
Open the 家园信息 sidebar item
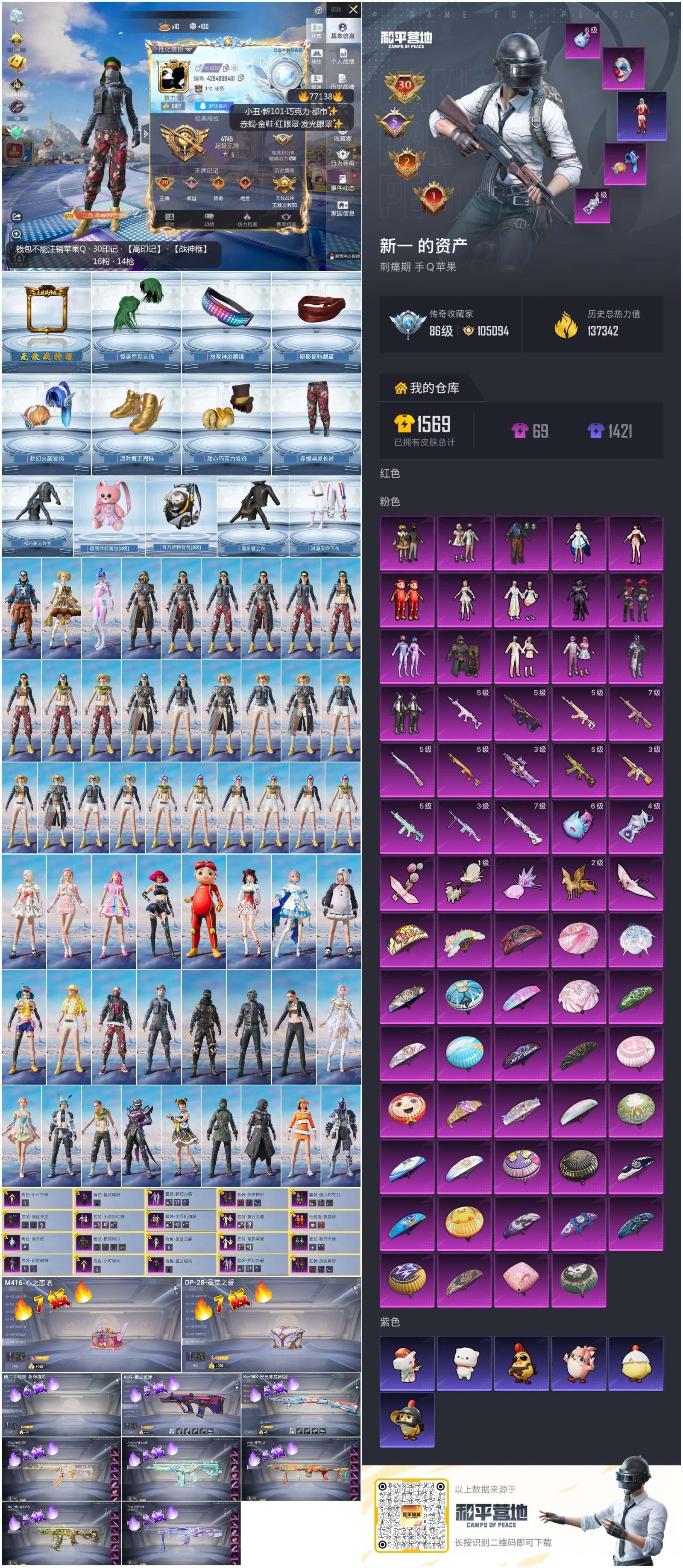coord(343,208)
